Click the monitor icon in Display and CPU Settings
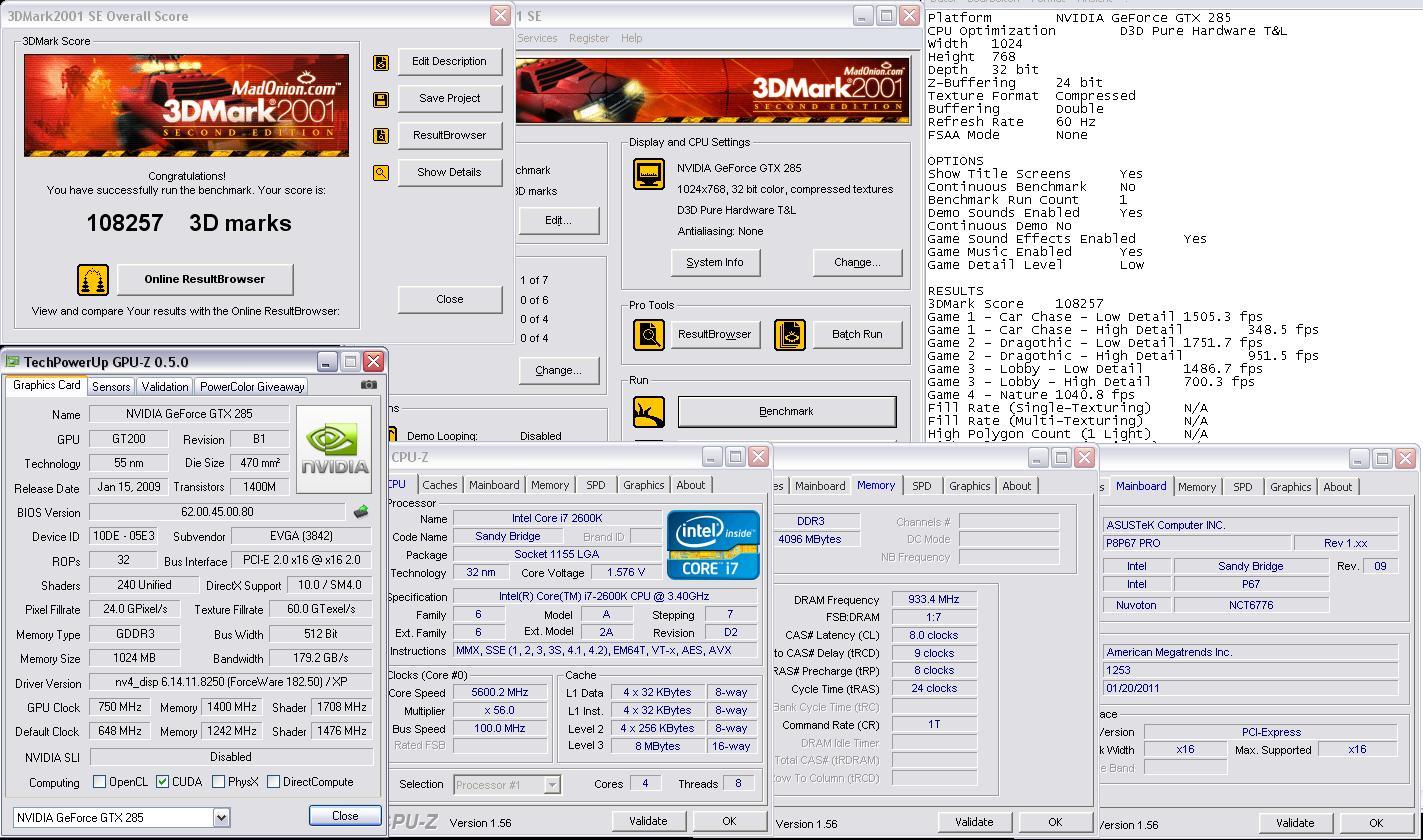The height and width of the screenshot is (840, 1423). tap(649, 174)
